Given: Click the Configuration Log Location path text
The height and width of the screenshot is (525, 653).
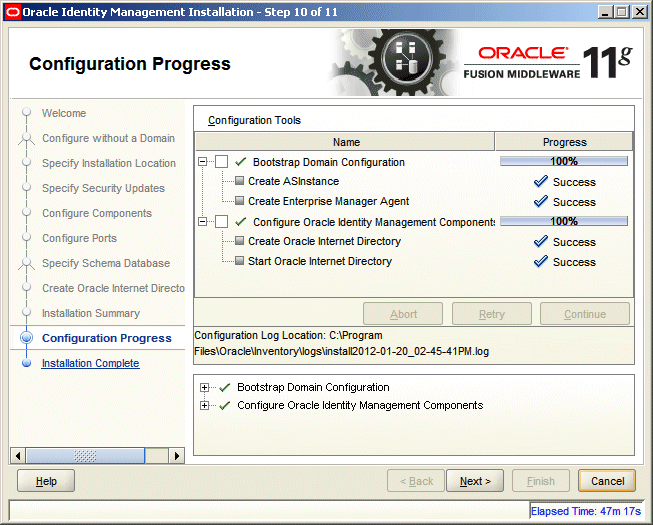Looking at the screenshot, I should tap(341, 343).
